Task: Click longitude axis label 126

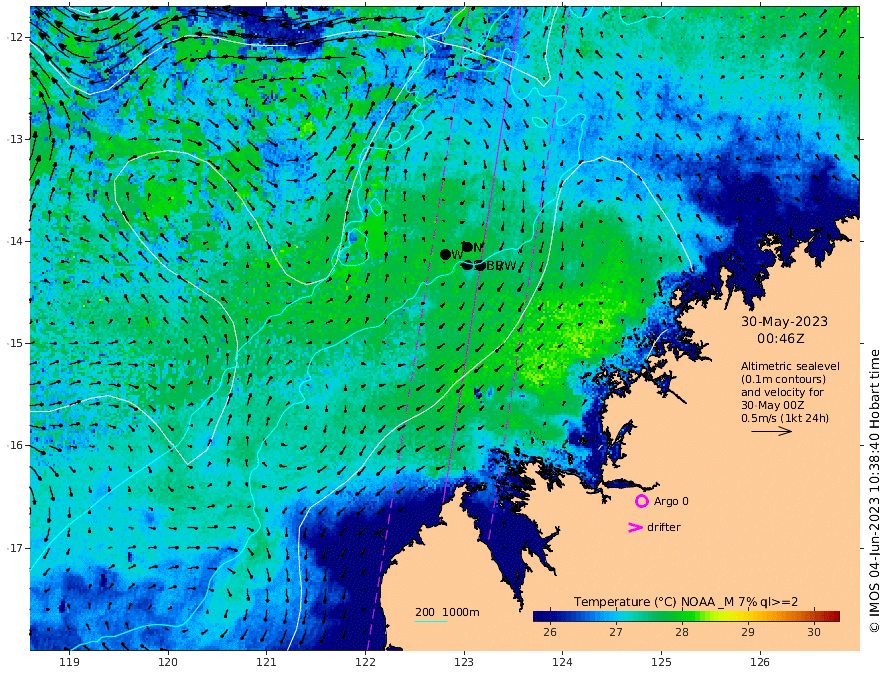Action: coord(760,663)
